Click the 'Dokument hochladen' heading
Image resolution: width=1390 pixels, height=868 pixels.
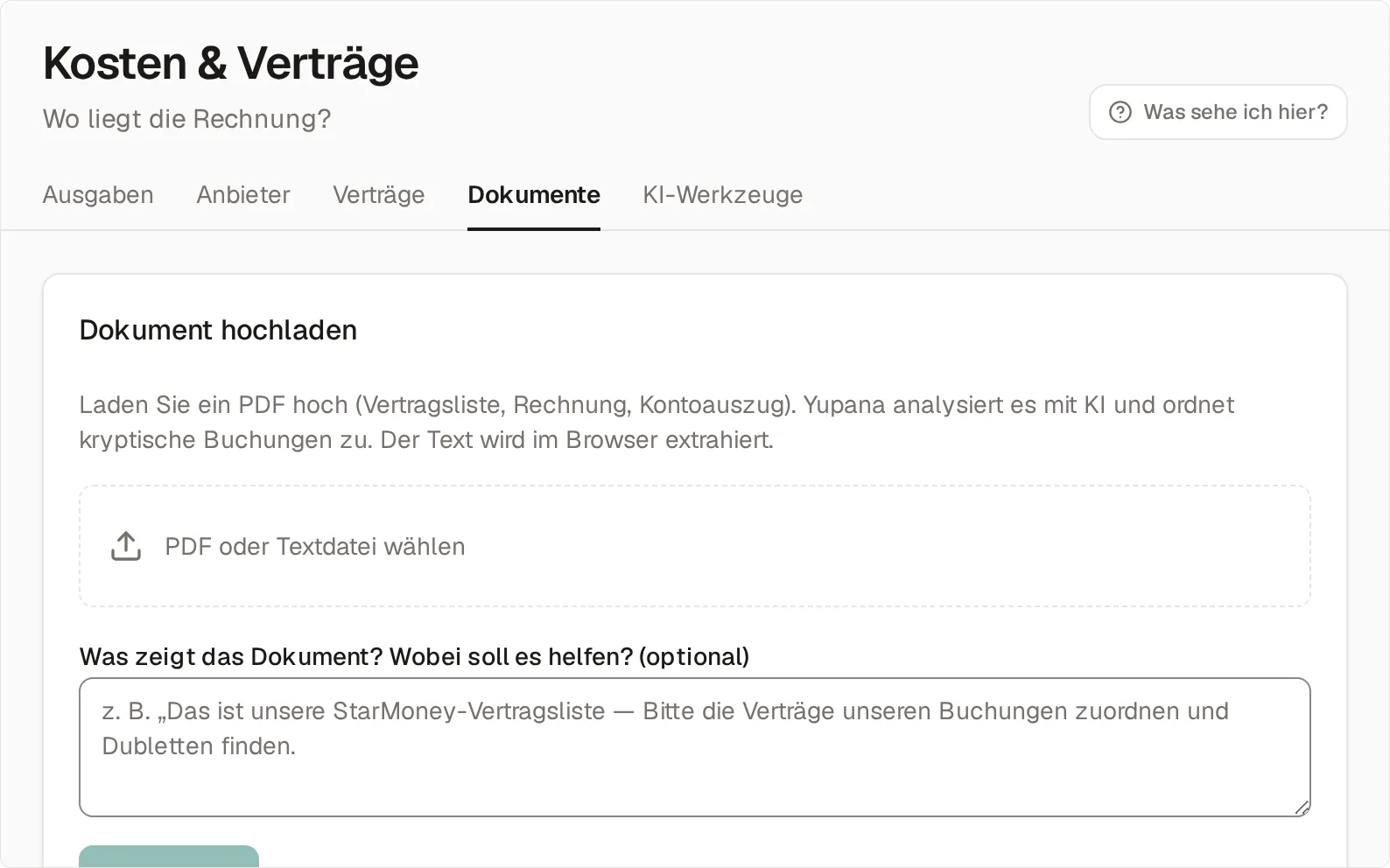pos(218,330)
